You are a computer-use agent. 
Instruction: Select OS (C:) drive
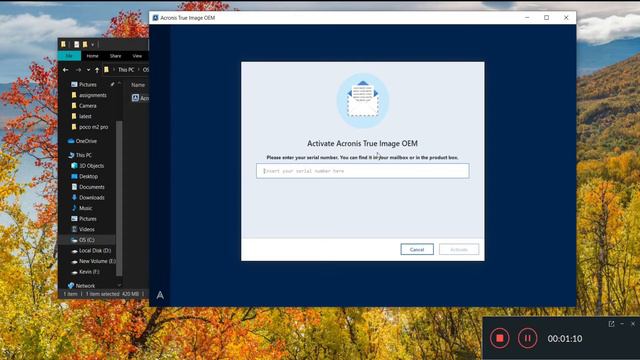click(87, 240)
